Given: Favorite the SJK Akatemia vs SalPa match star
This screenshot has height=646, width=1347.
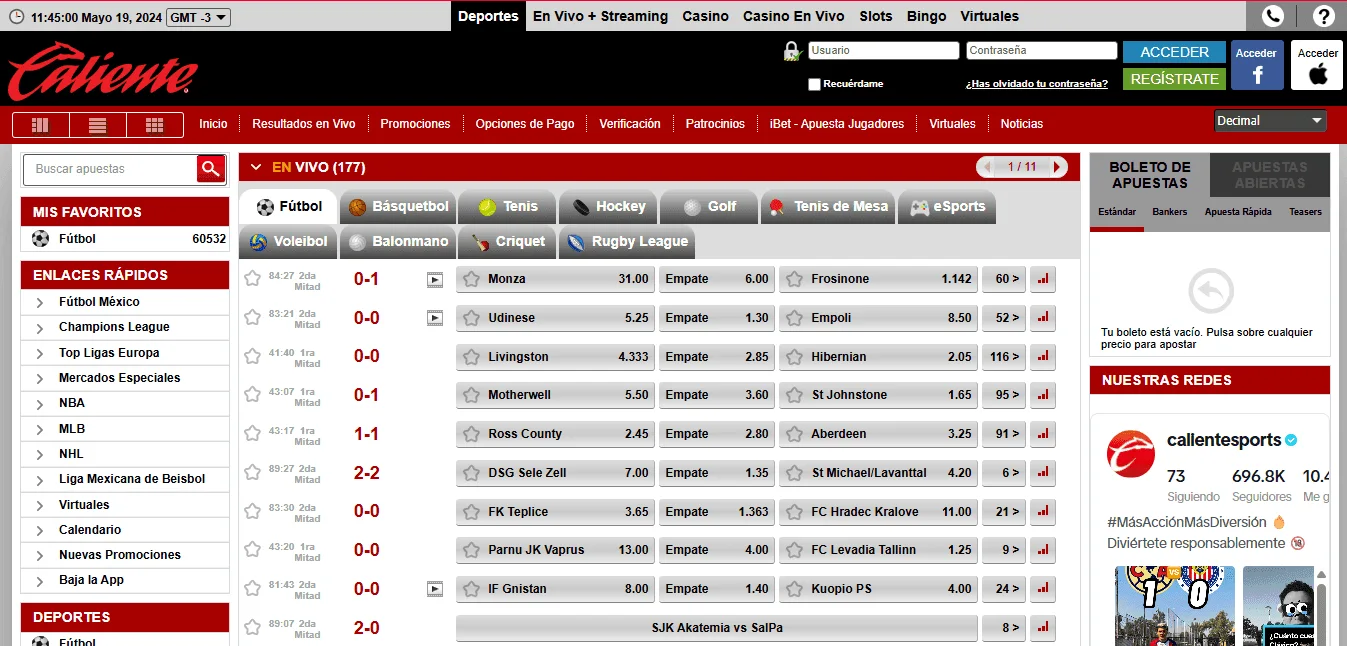Looking at the screenshot, I should 252,628.
